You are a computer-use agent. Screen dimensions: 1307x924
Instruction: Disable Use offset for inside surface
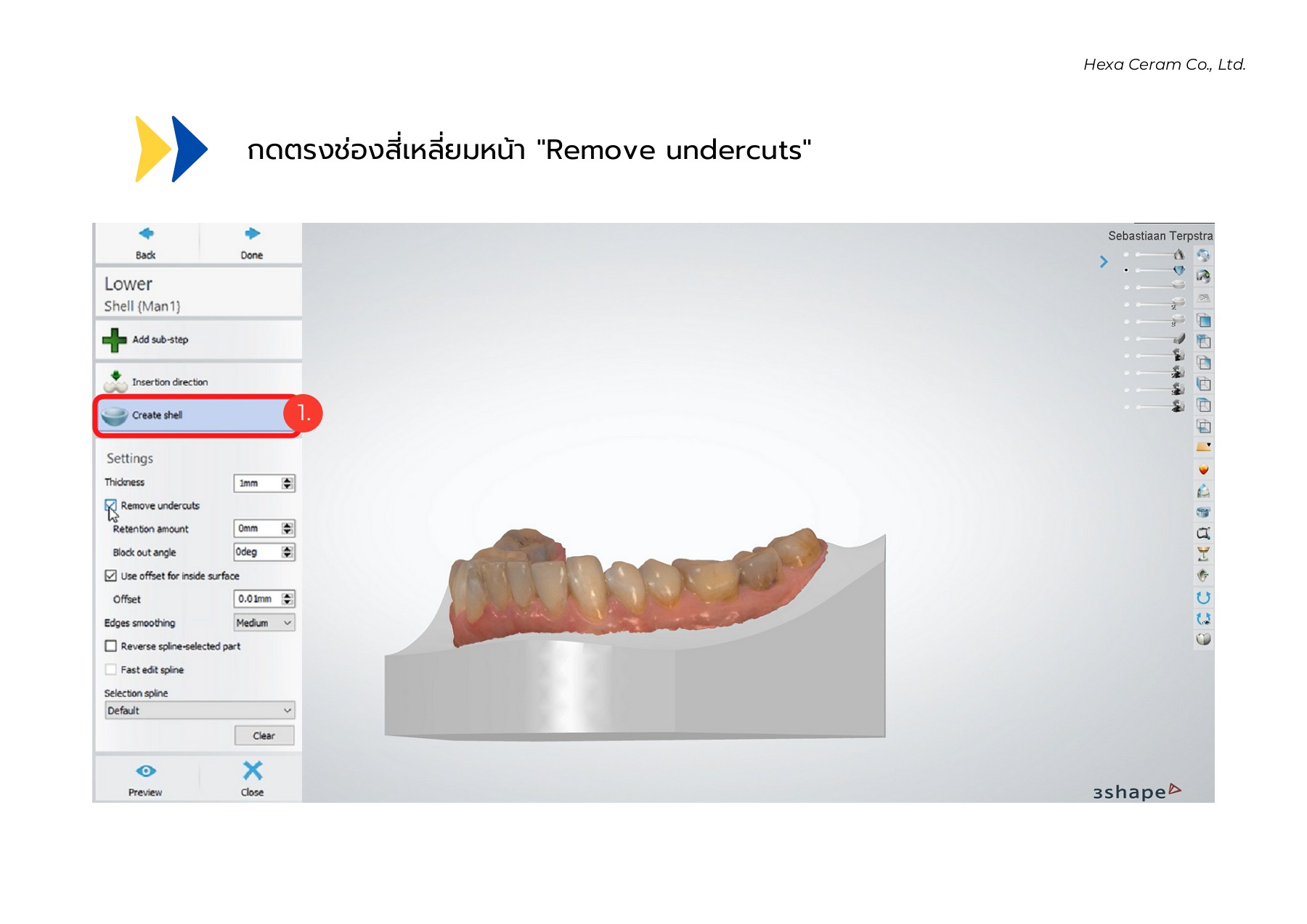coord(110,576)
